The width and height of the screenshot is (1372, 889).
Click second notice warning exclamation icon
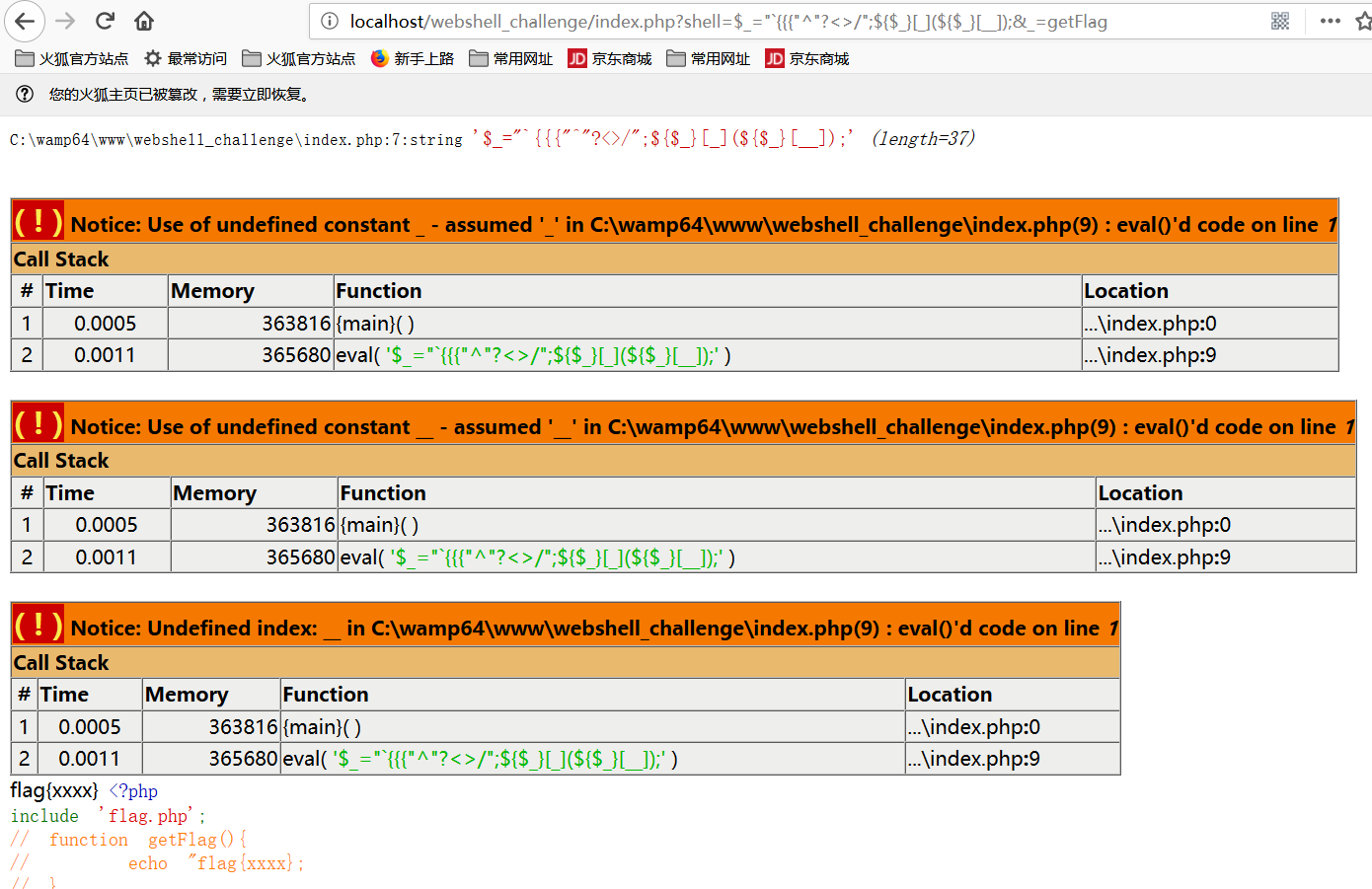point(38,423)
